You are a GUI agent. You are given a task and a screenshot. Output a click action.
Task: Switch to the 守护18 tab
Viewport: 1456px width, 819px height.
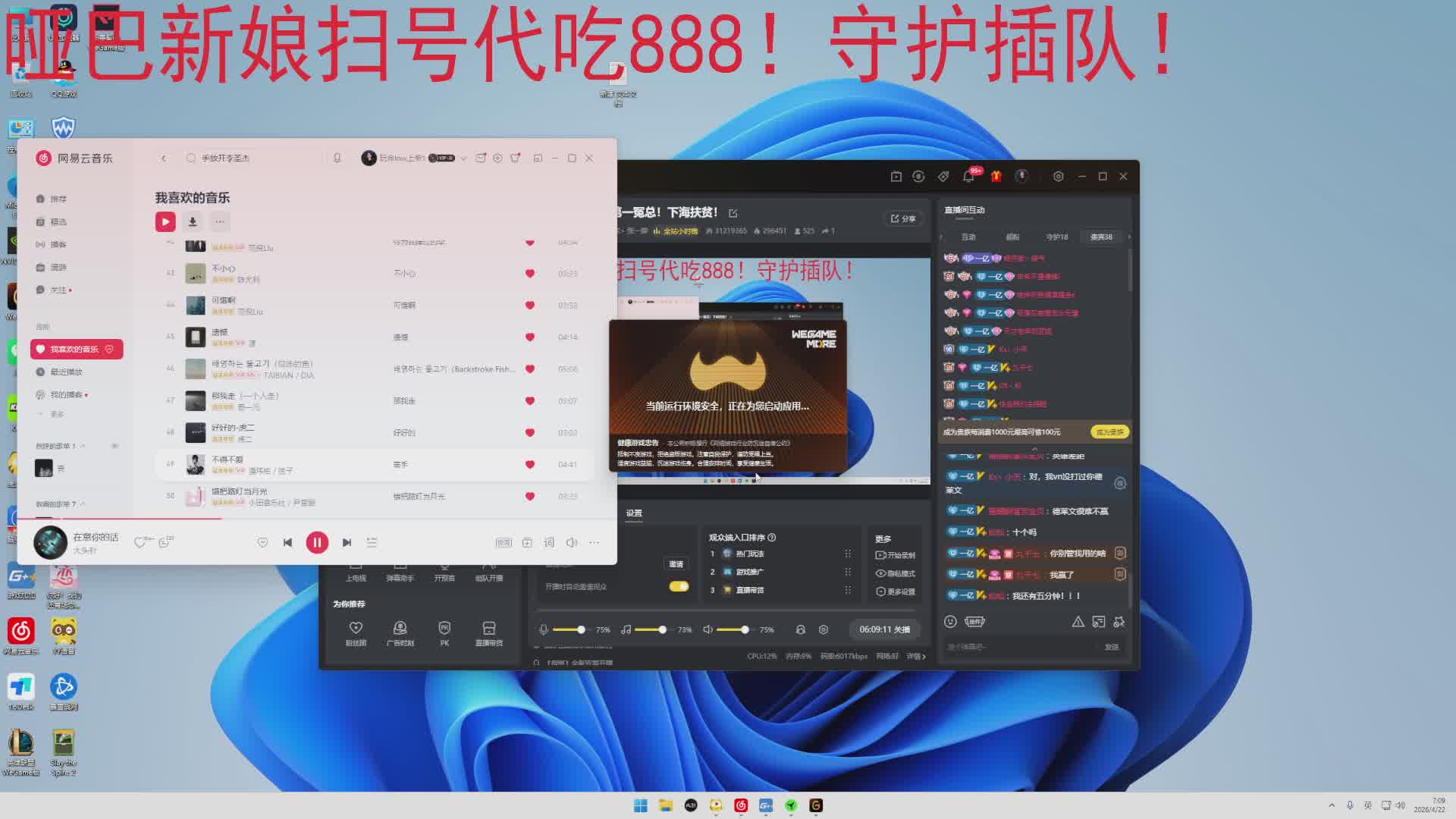tap(1056, 237)
